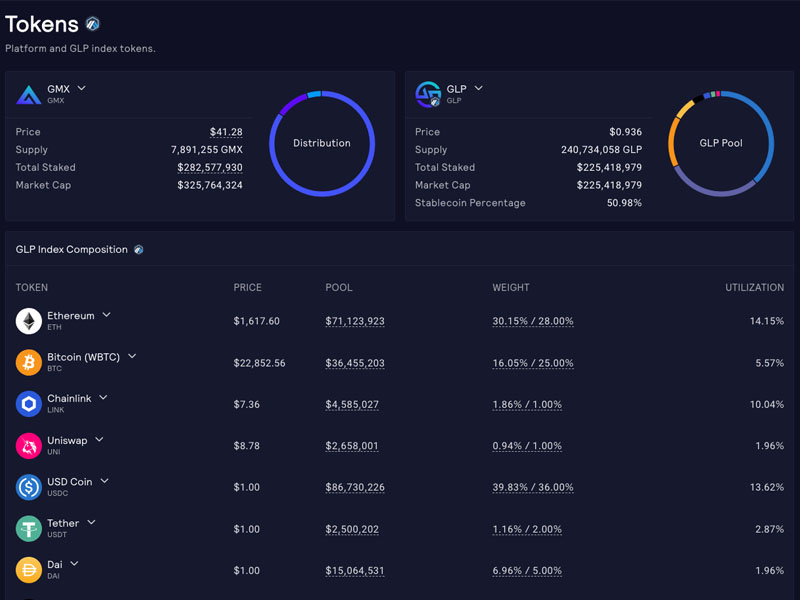Image resolution: width=800 pixels, height=600 pixels.
Task: Click the GMX price $41.28
Action: (x=226, y=132)
